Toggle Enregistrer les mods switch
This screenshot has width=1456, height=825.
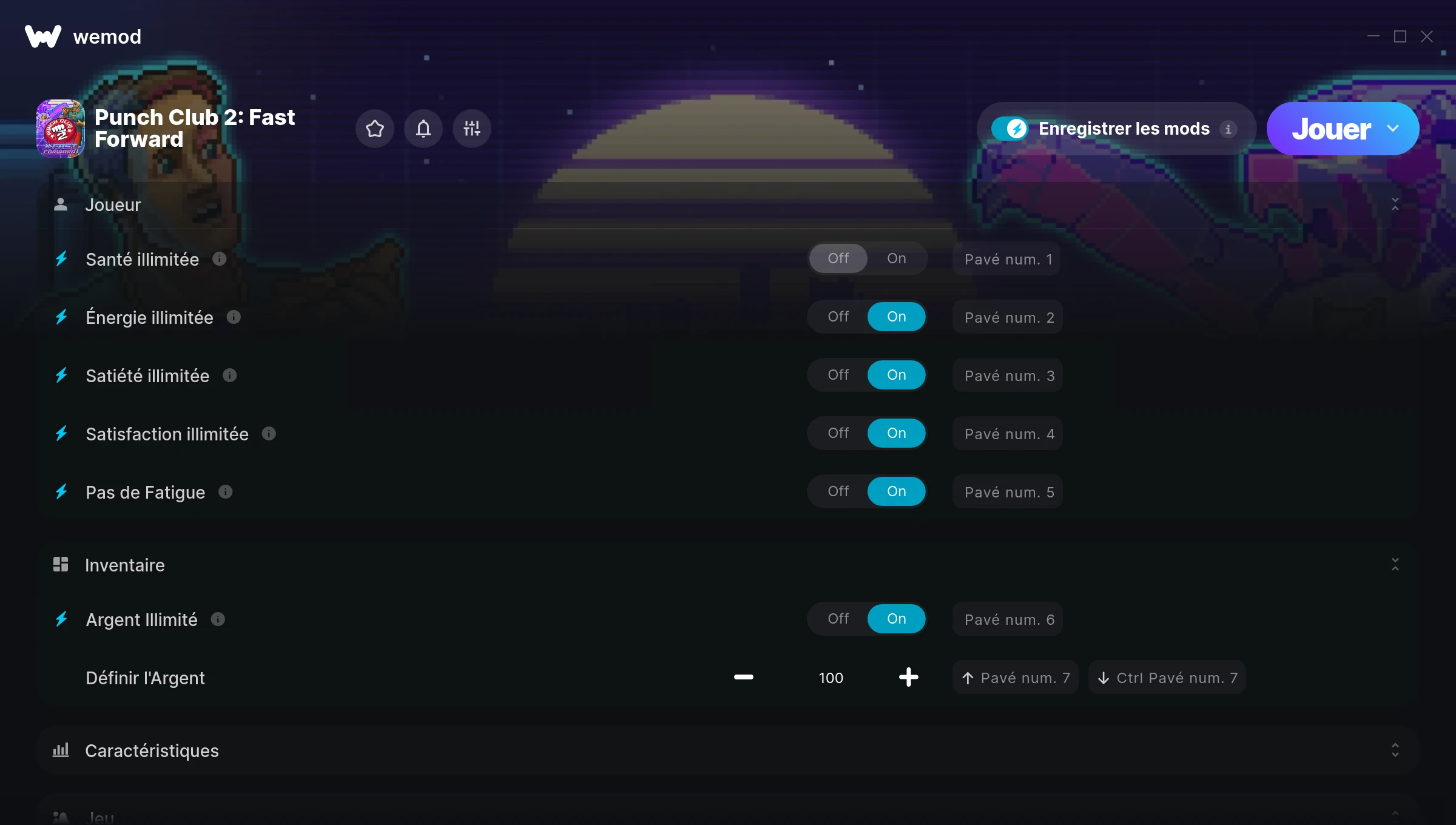tap(1010, 129)
